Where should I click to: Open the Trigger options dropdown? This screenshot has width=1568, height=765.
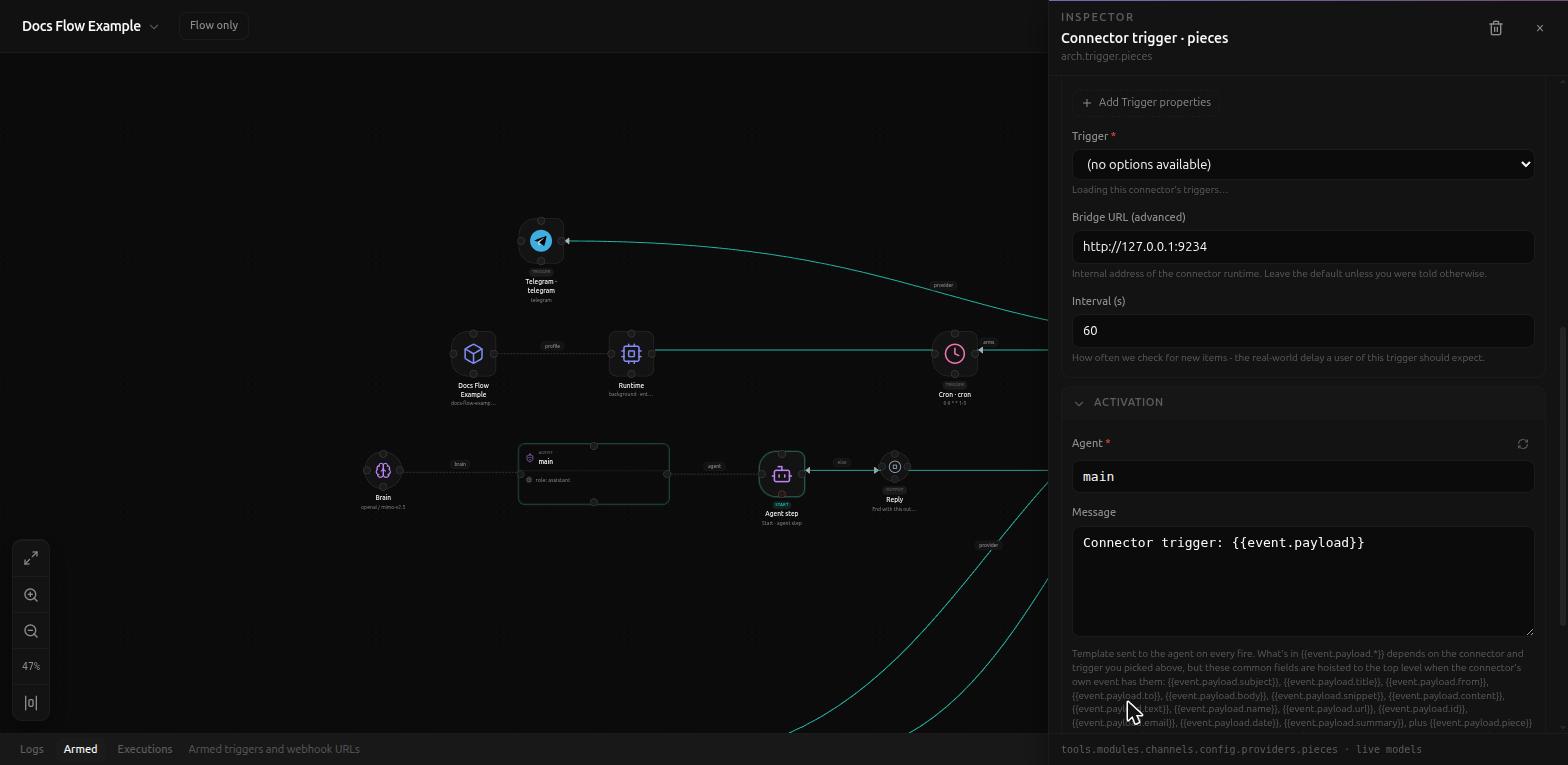pyautogui.click(x=1303, y=164)
